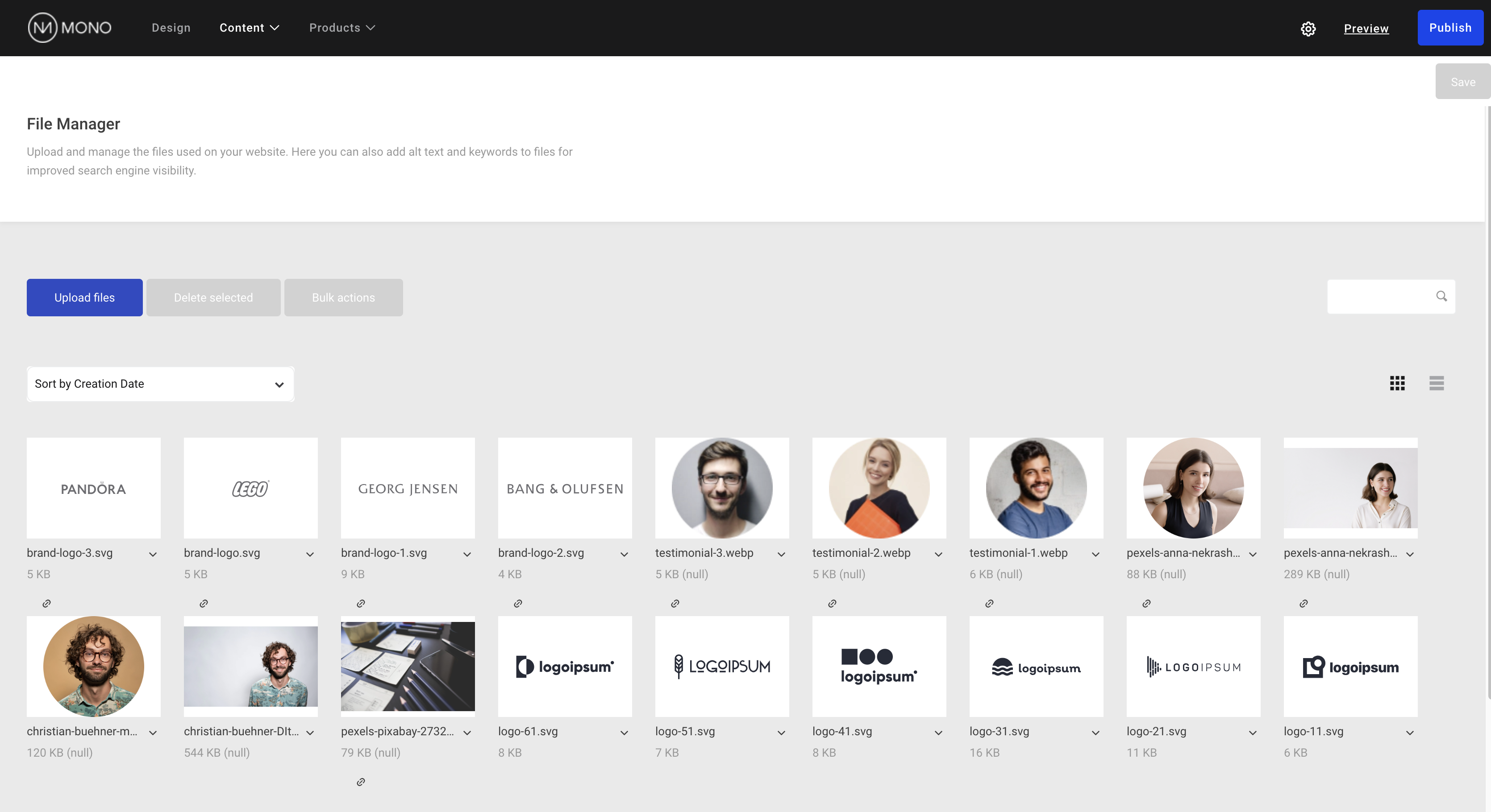Image resolution: width=1491 pixels, height=812 pixels.
Task: Click Delete selected
Action: click(213, 297)
